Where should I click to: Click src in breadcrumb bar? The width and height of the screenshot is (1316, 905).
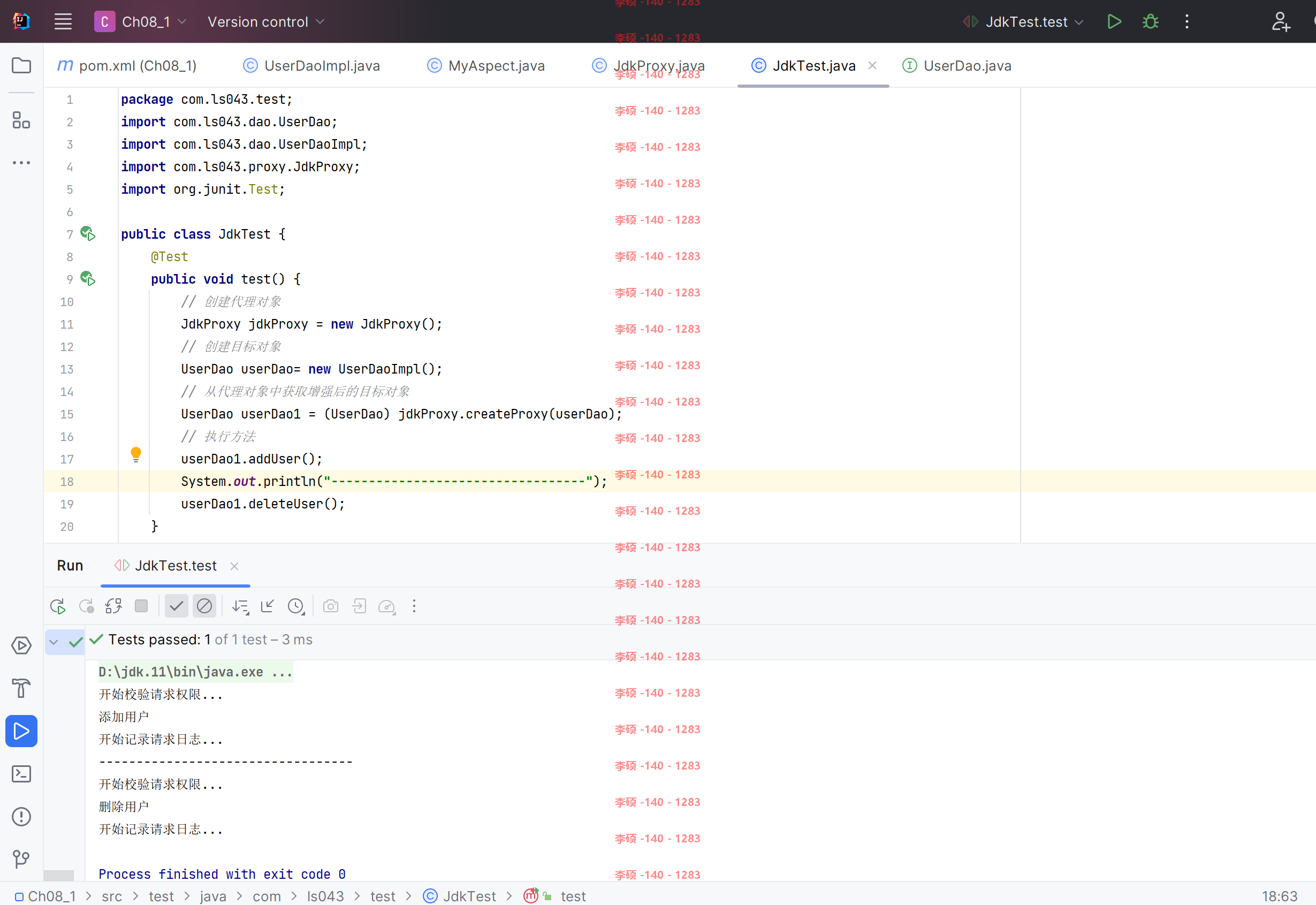click(112, 896)
